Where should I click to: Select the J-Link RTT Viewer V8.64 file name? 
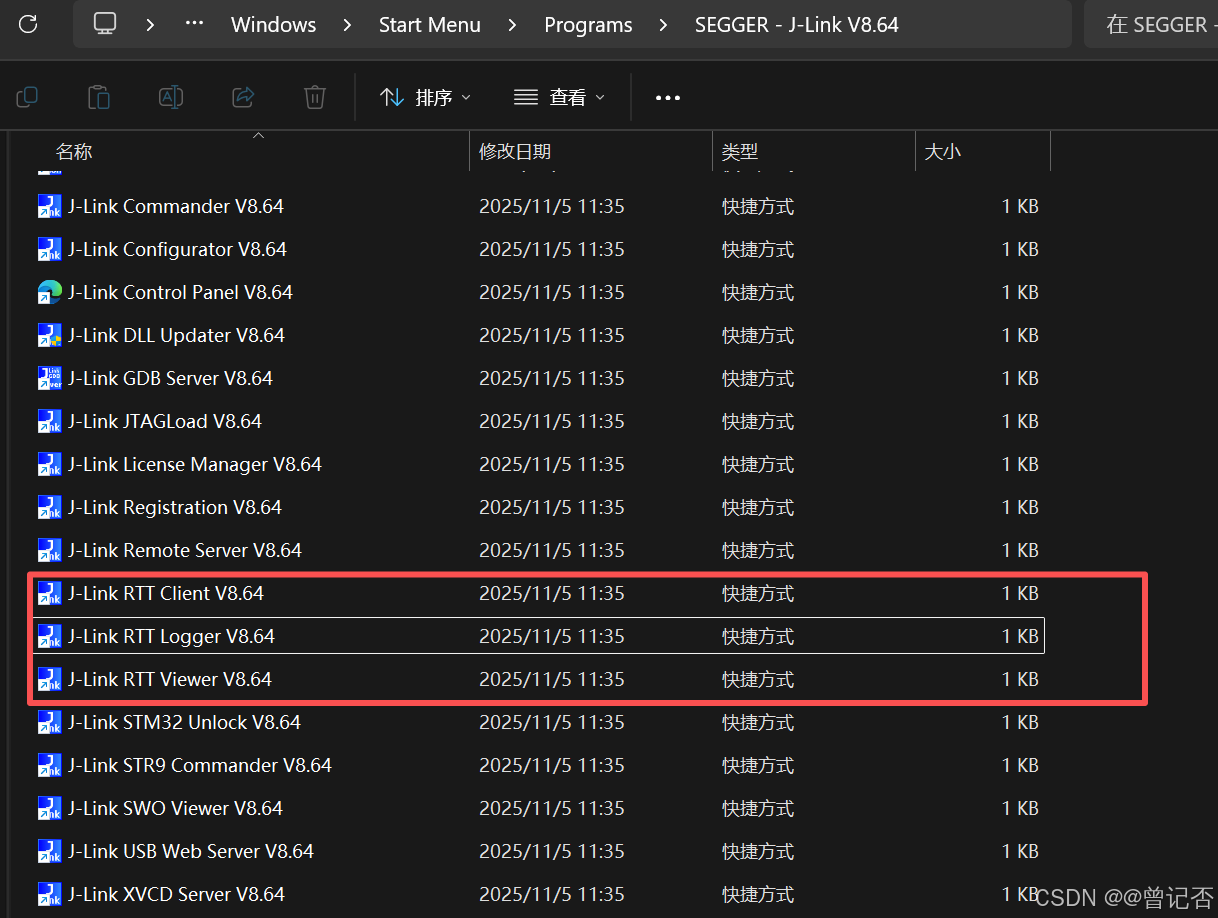pyautogui.click(x=170, y=680)
